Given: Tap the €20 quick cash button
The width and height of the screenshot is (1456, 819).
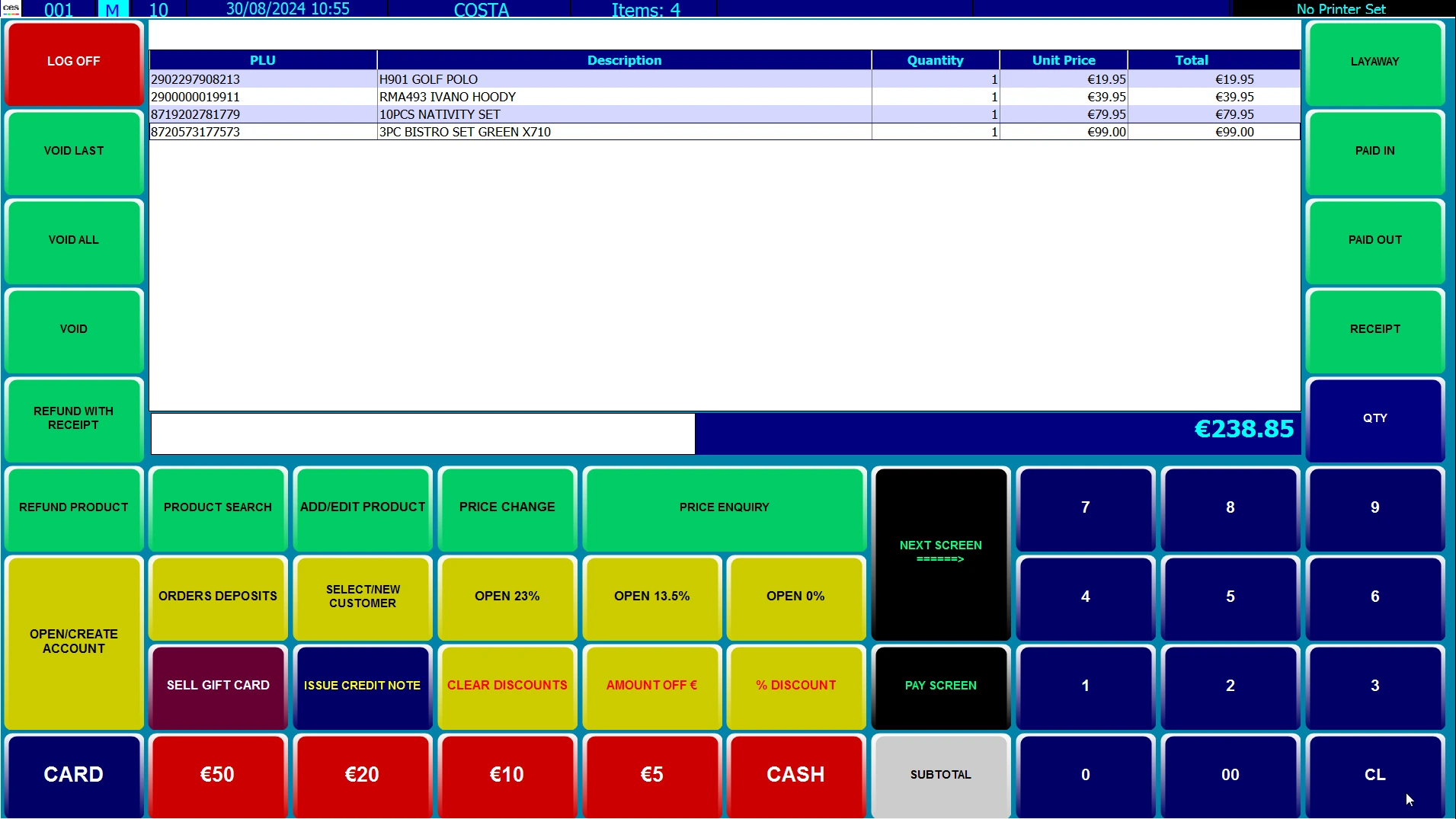Looking at the screenshot, I should 362,775.
